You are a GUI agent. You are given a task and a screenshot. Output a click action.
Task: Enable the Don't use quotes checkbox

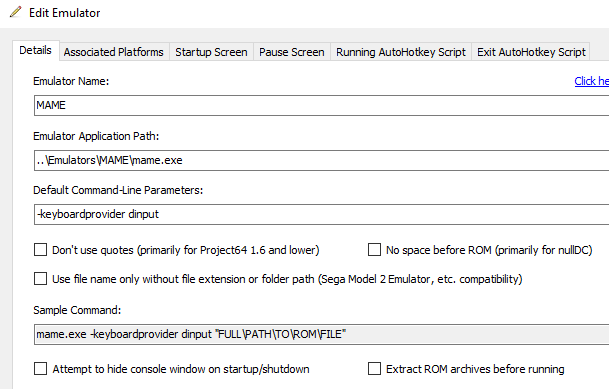tap(40, 250)
